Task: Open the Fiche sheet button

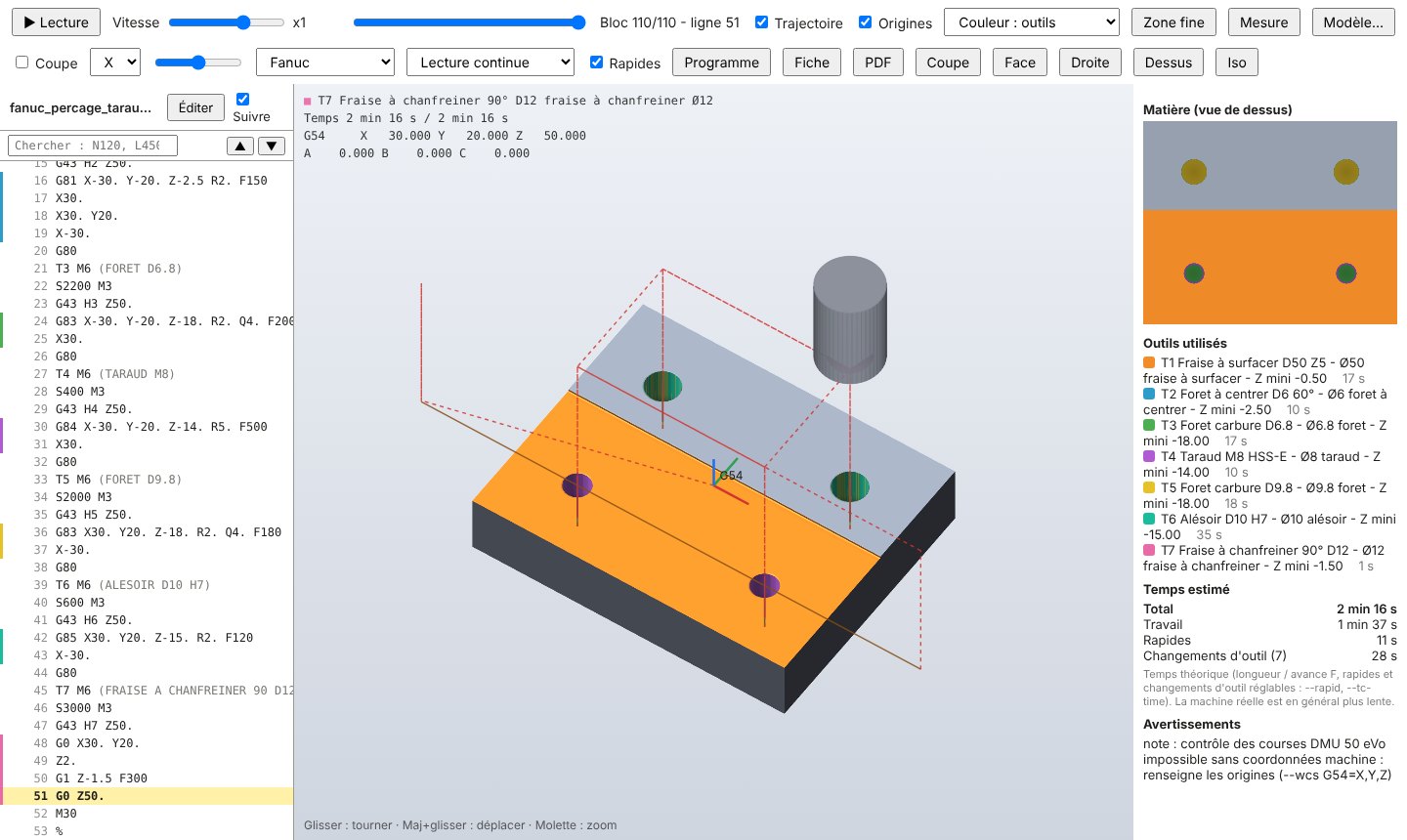Action: point(812,63)
